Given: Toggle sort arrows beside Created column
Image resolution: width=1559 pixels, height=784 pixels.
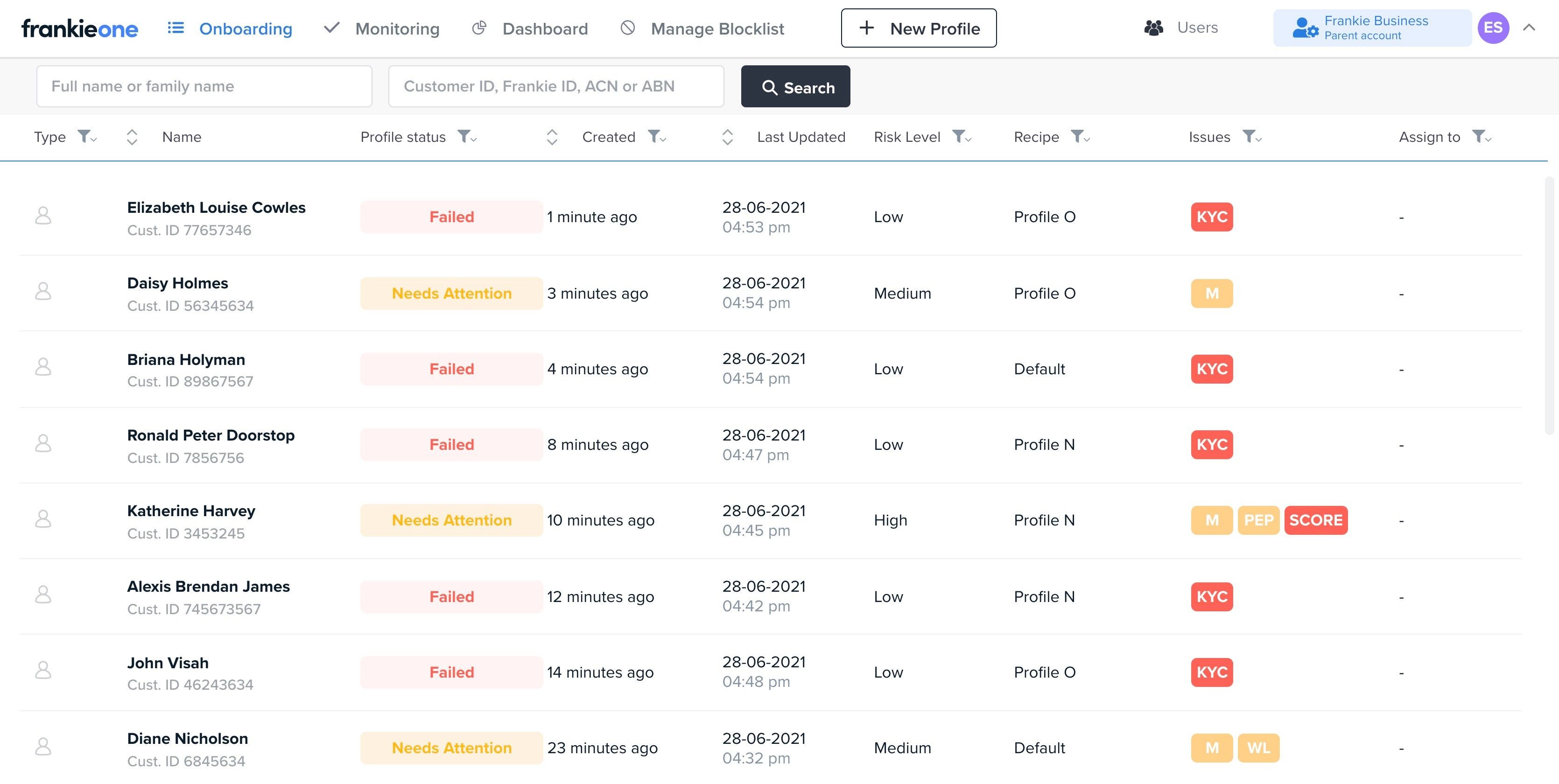Looking at the screenshot, I should [x=551, y=137].
